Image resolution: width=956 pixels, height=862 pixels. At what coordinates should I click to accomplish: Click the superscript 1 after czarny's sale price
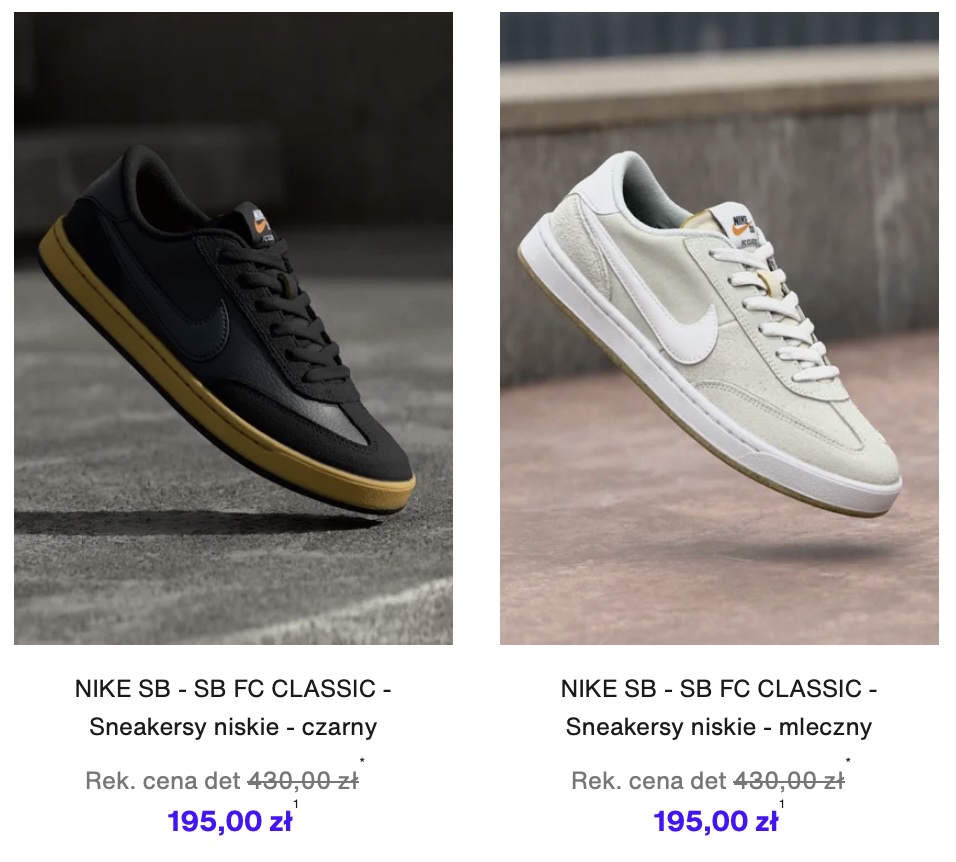coord(296,804)
